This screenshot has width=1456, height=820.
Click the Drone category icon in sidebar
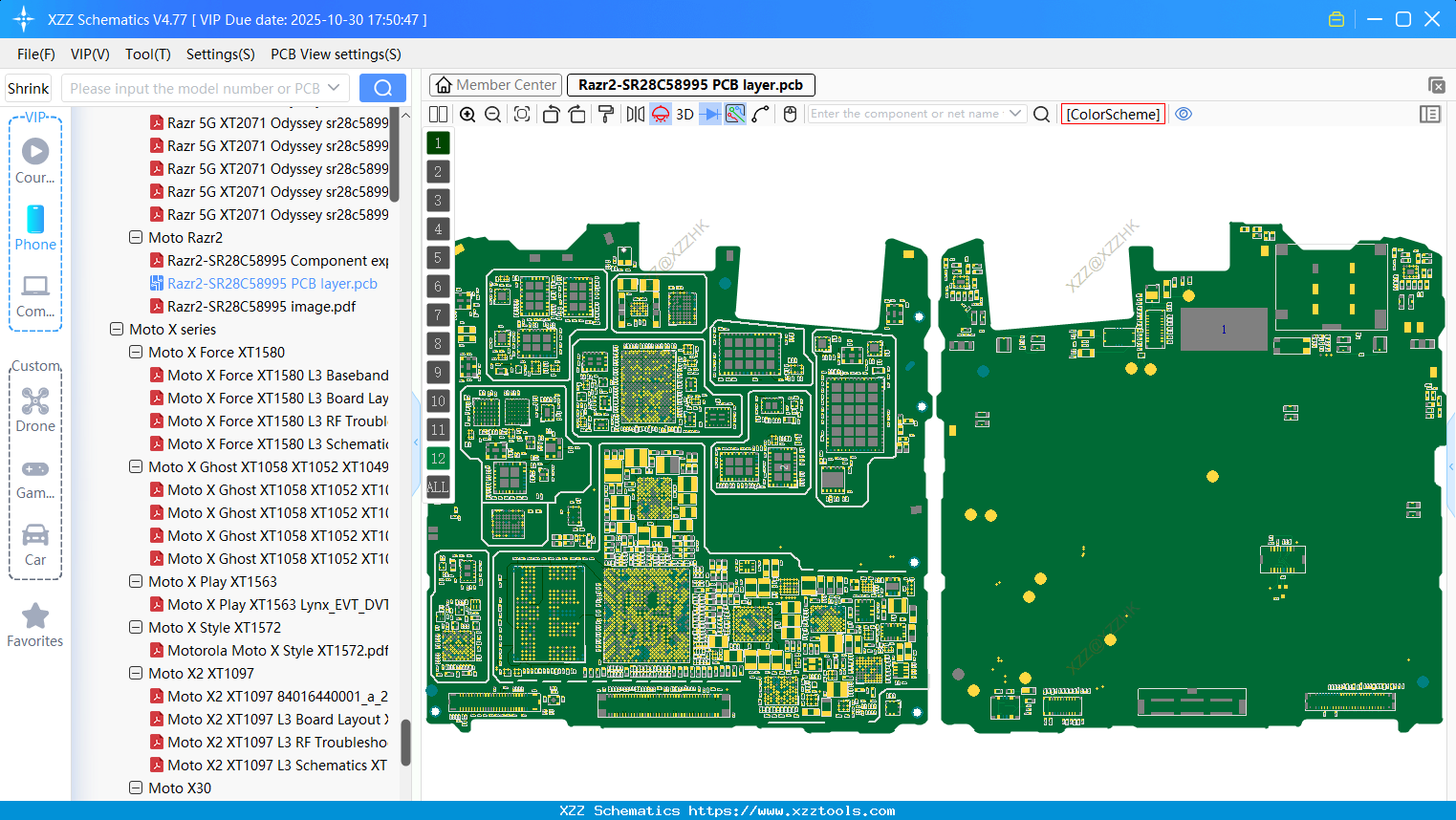pyautogui.click(x=34, y=401)
